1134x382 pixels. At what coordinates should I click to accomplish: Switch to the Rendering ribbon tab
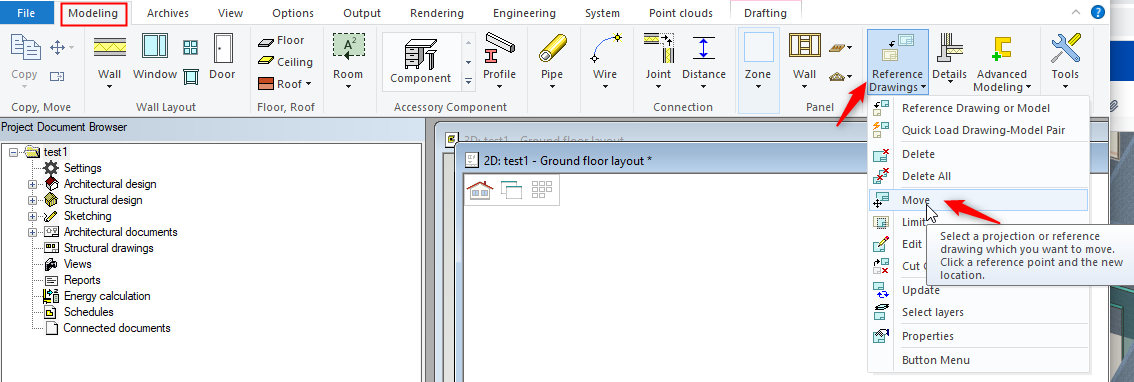[437, 13]
